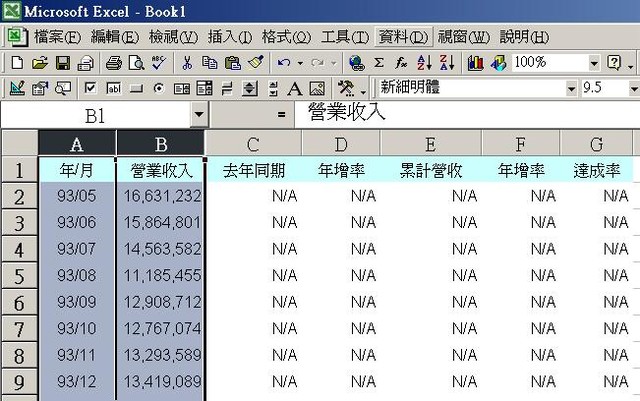This screenshot has width=640, height=401.
Task: Toggle Design Mode with the ruler-pencil icon
Action: (17, 88)
